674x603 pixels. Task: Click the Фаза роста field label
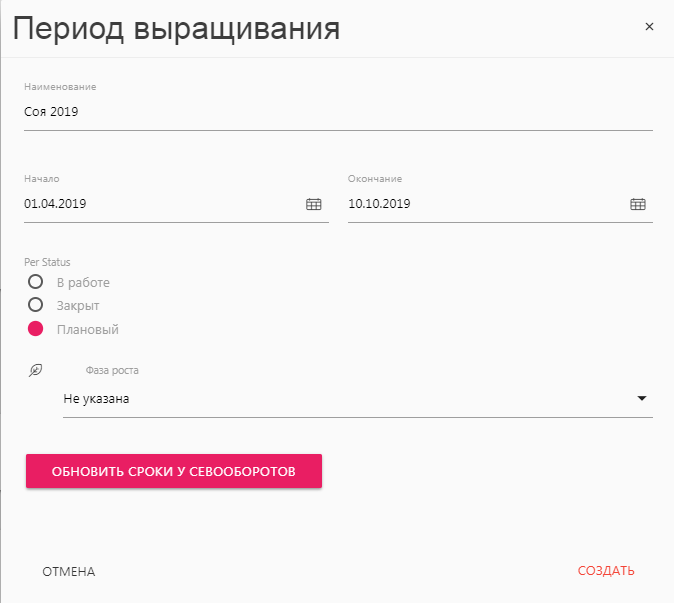113,370
